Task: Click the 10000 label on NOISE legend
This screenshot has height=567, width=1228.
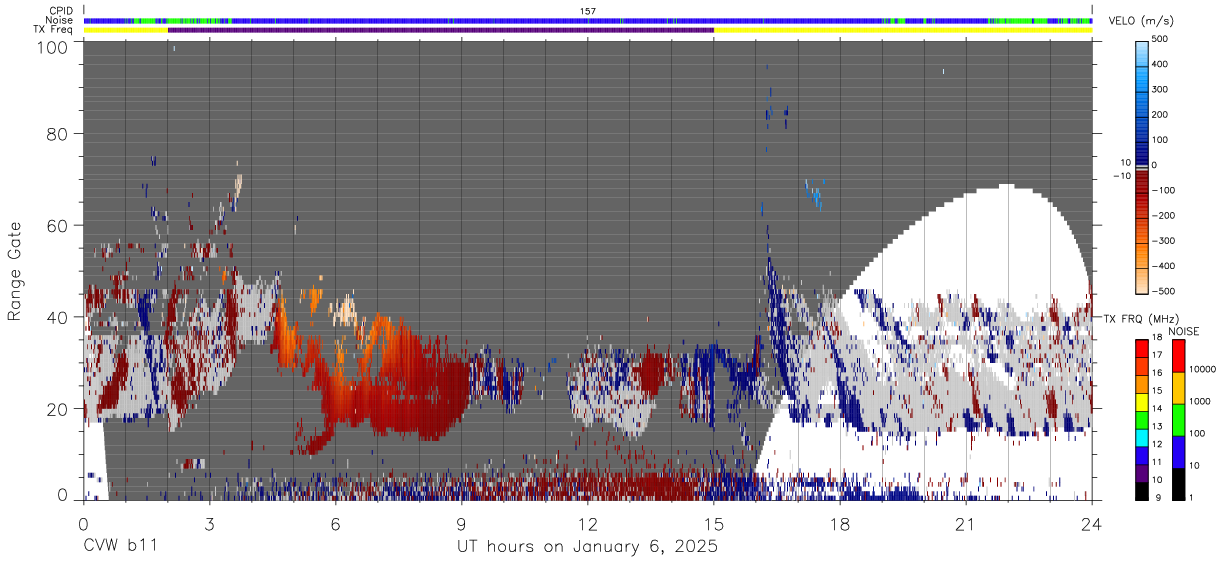Action: point(1201,370)
